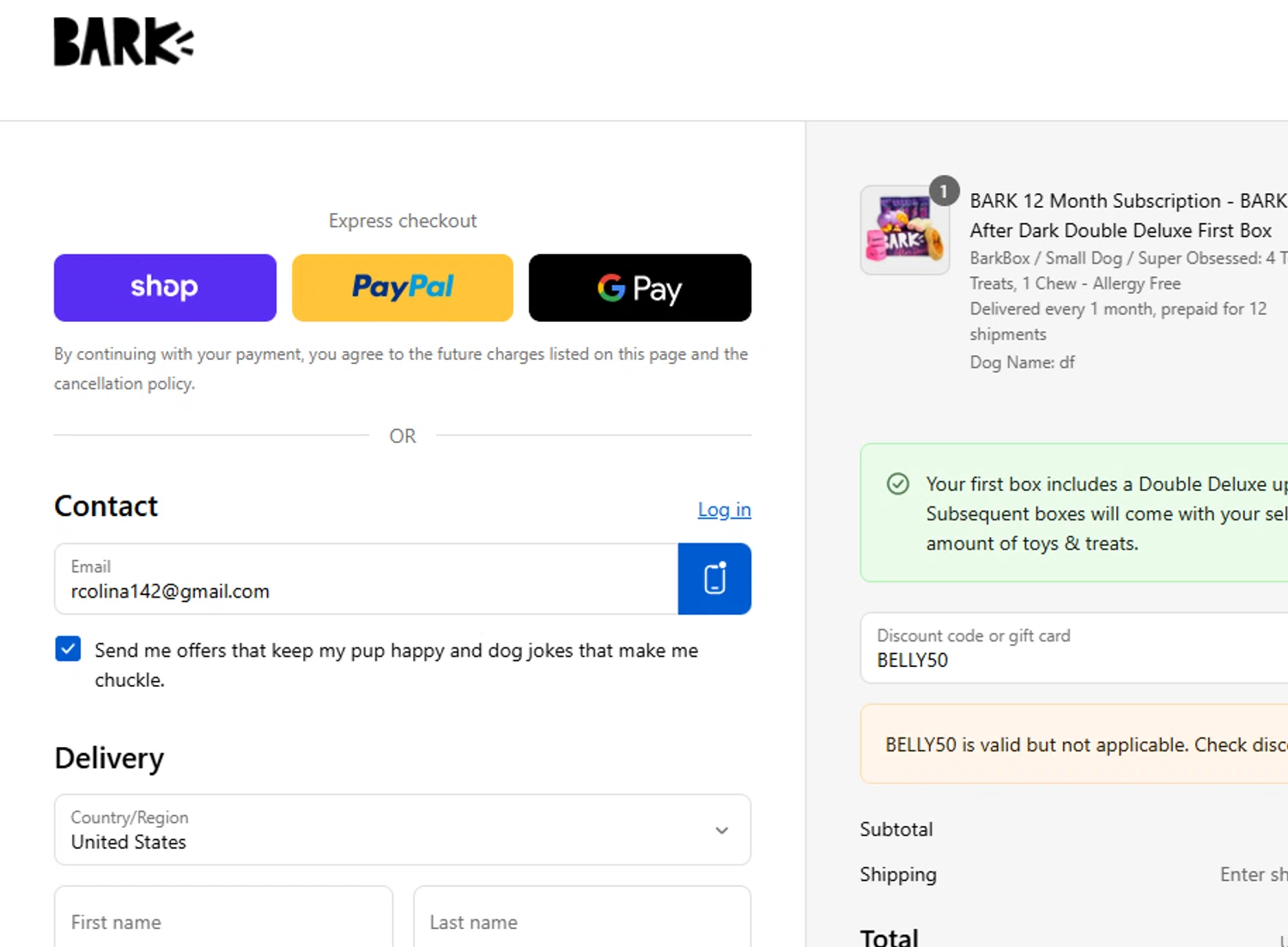Click the Express checkout heading
This screenshot has height=947, width=1288.
click(x=403, y=221)
